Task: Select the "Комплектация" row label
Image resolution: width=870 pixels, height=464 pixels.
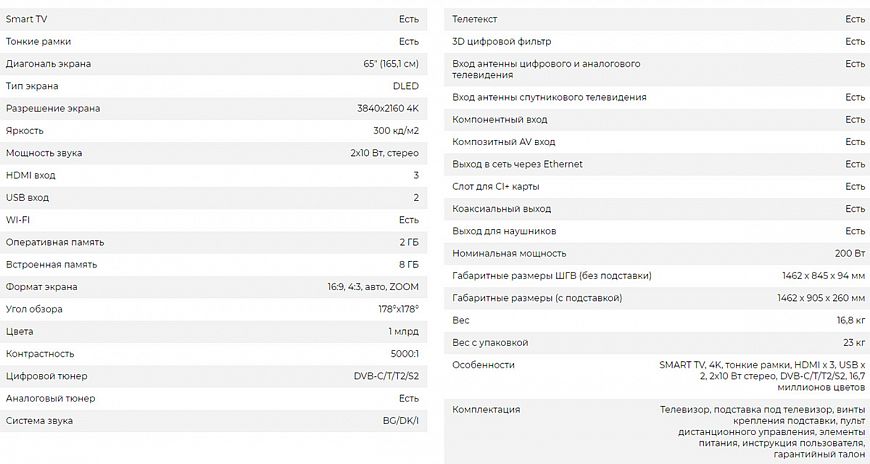Action: coord(486,409)
